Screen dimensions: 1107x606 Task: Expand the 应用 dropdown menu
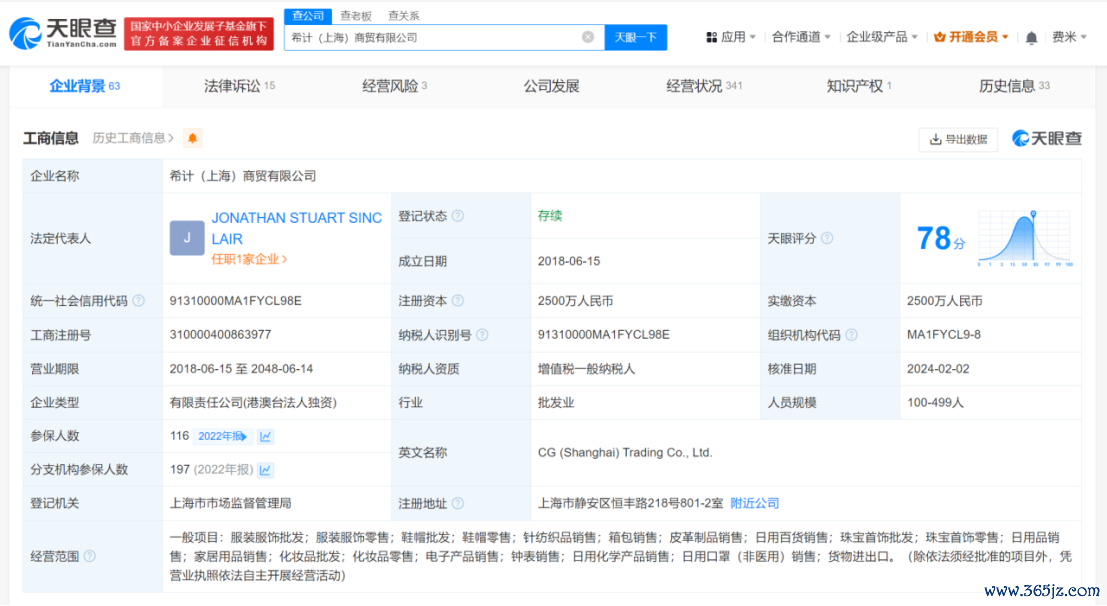tap(731, 37)
